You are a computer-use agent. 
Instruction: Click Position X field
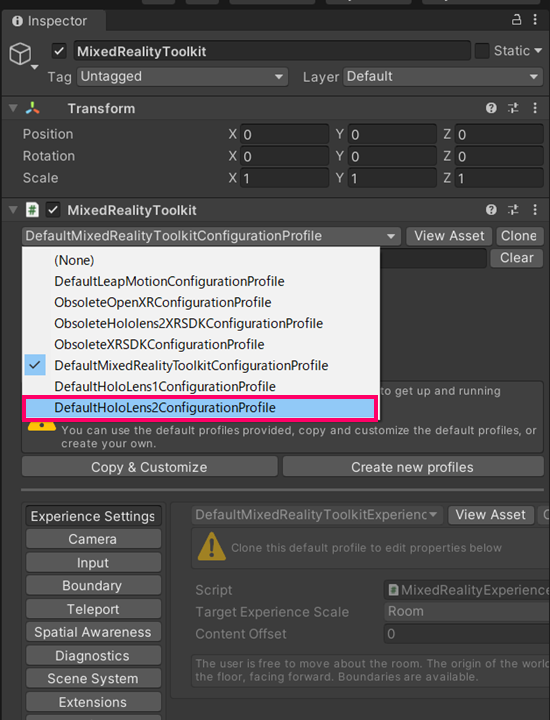pyautogui.click(x=285, y=134)
